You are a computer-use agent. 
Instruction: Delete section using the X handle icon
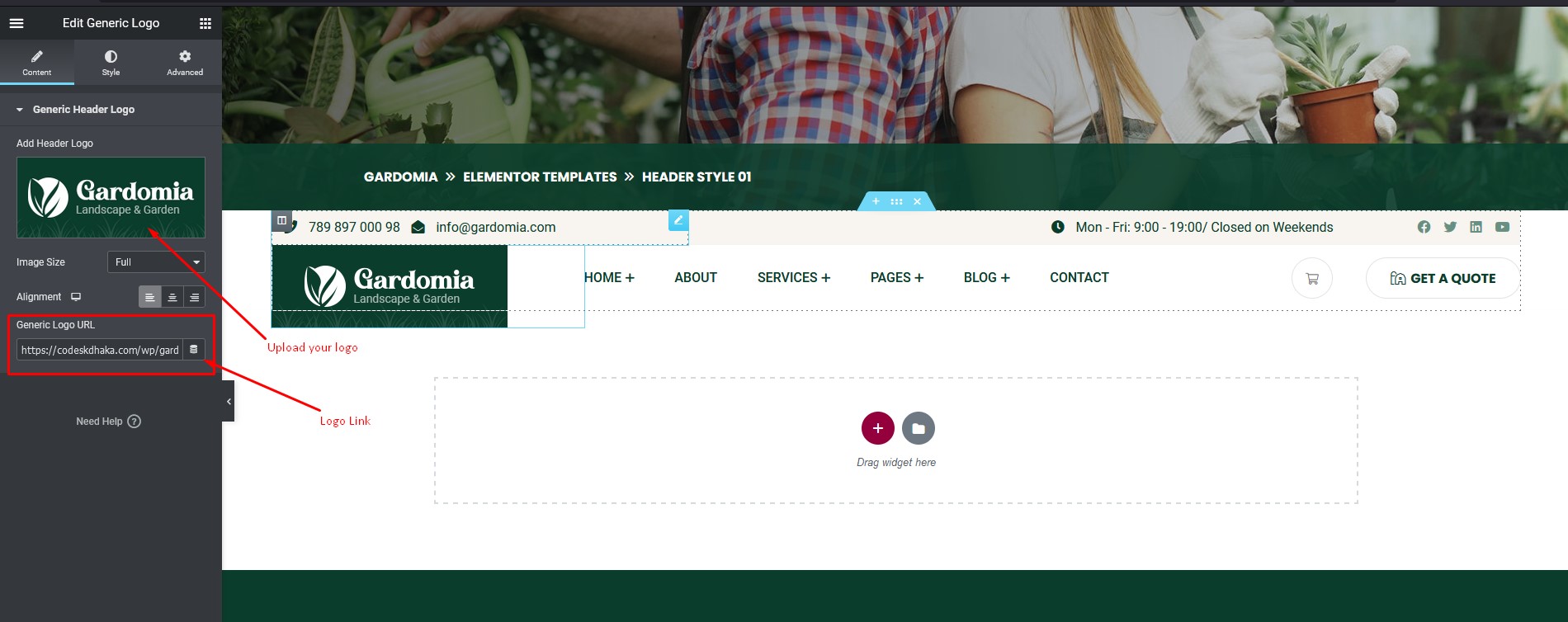(917, 201)
